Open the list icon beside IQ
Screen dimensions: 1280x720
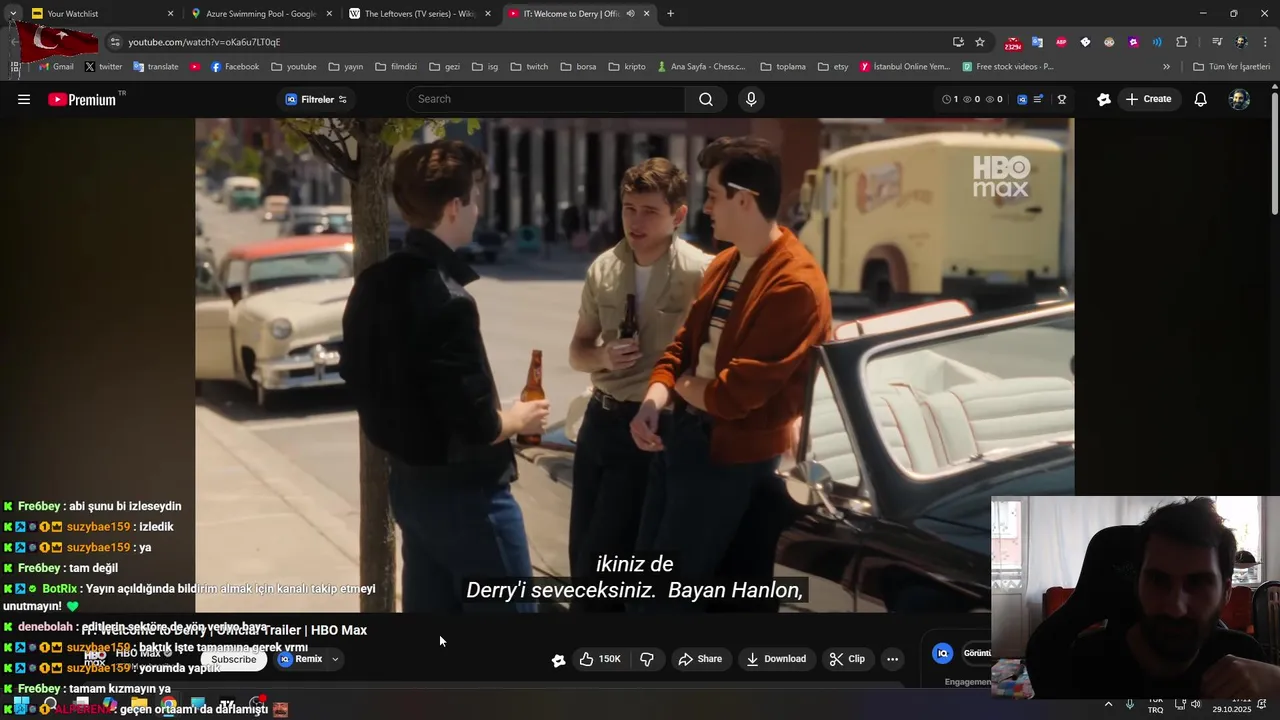[1038, 99]
